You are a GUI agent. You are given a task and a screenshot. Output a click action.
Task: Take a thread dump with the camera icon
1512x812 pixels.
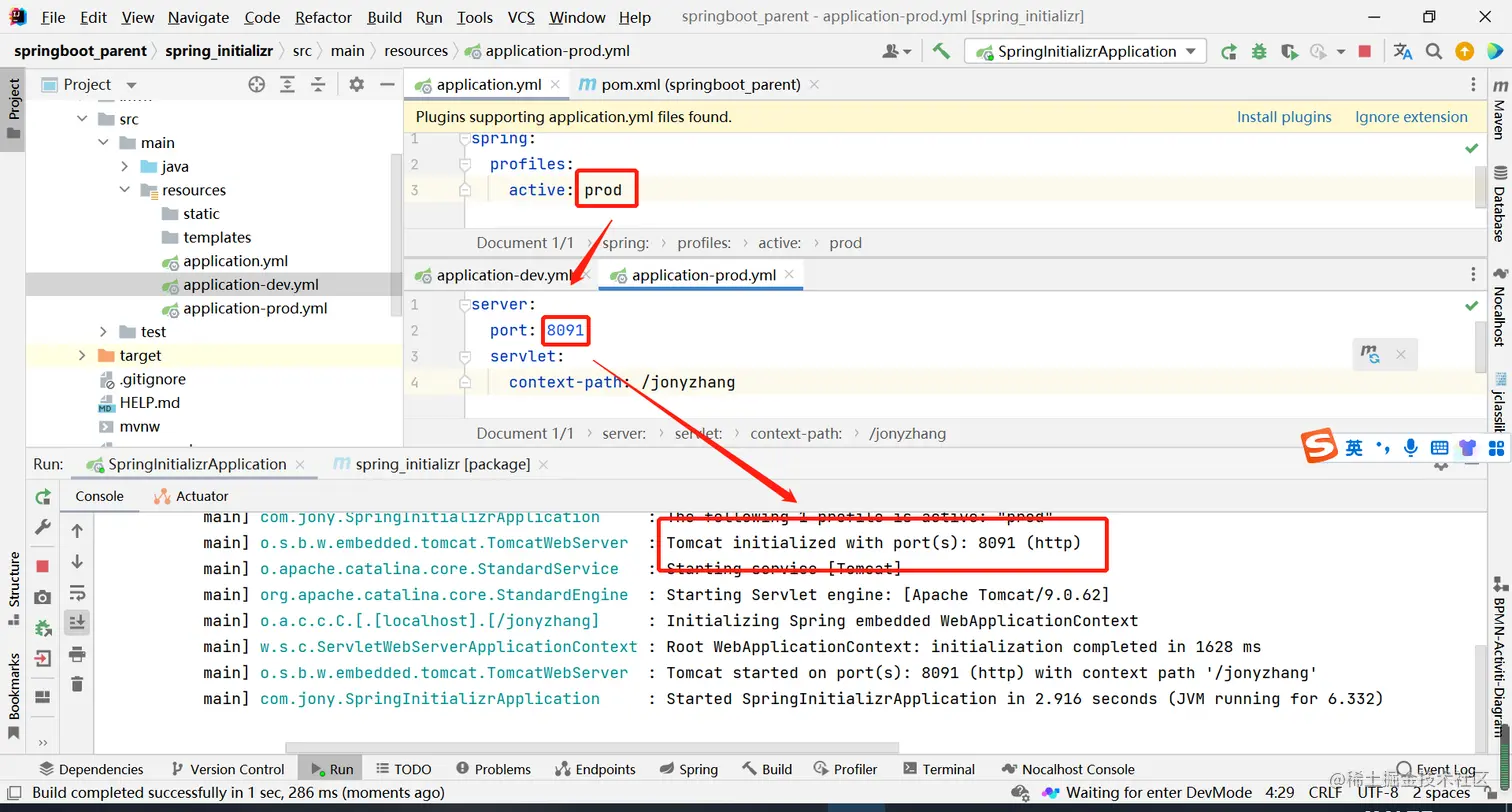point(43,597)
